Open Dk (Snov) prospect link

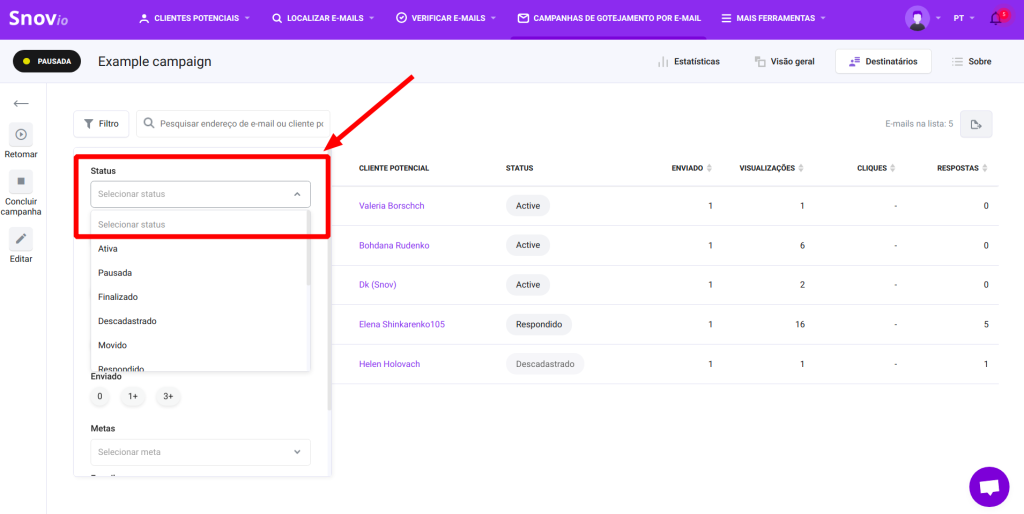(x=377, y=285)
